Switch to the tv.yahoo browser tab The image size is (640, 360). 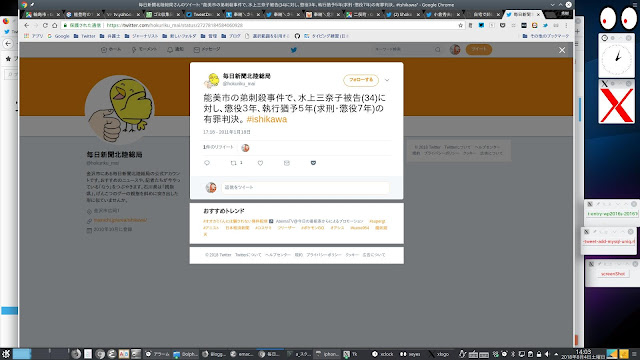tap(123, 14)
